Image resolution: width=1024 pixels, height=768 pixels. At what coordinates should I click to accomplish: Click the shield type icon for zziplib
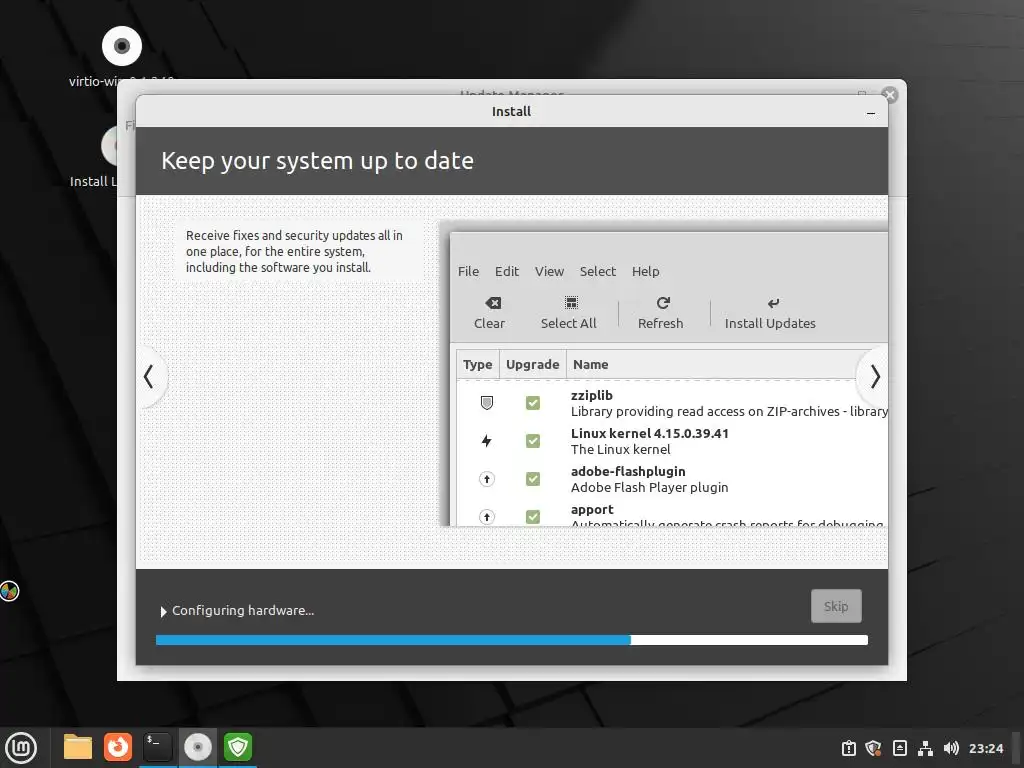coord(487,403)
